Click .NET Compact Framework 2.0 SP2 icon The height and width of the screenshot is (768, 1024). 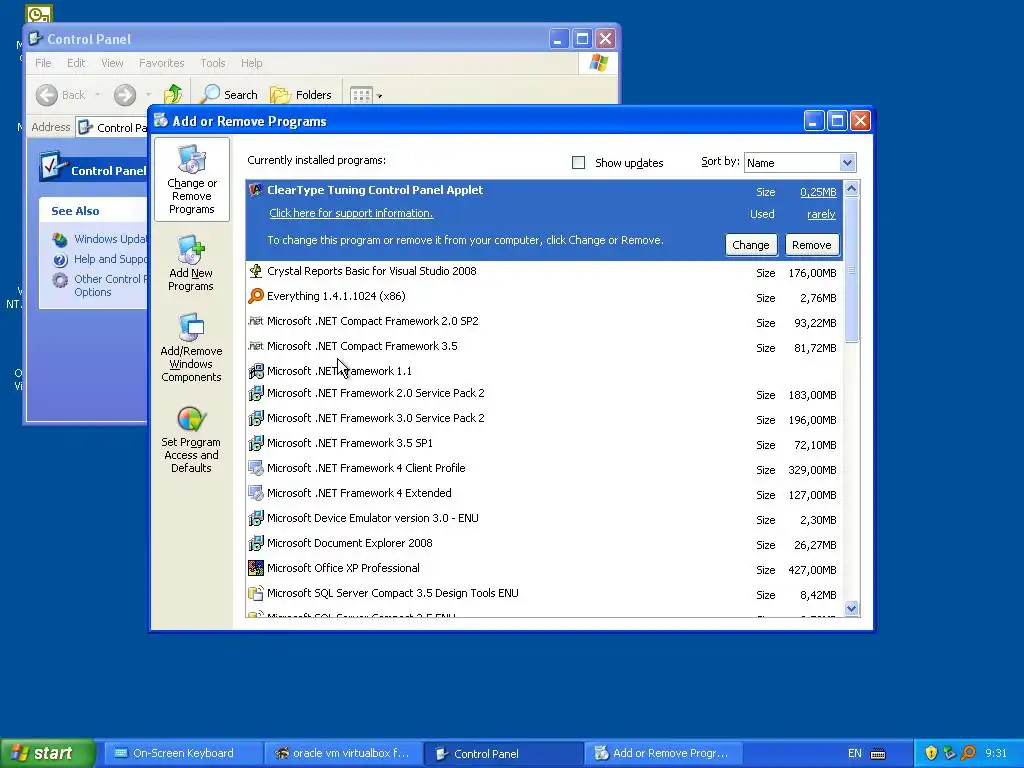coord(256,321)
